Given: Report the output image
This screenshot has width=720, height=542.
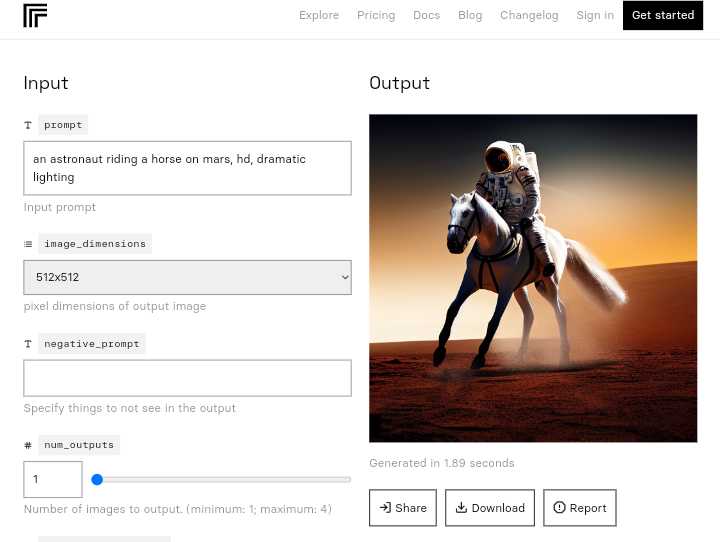Looking at the screenshot, I should 580,508.
